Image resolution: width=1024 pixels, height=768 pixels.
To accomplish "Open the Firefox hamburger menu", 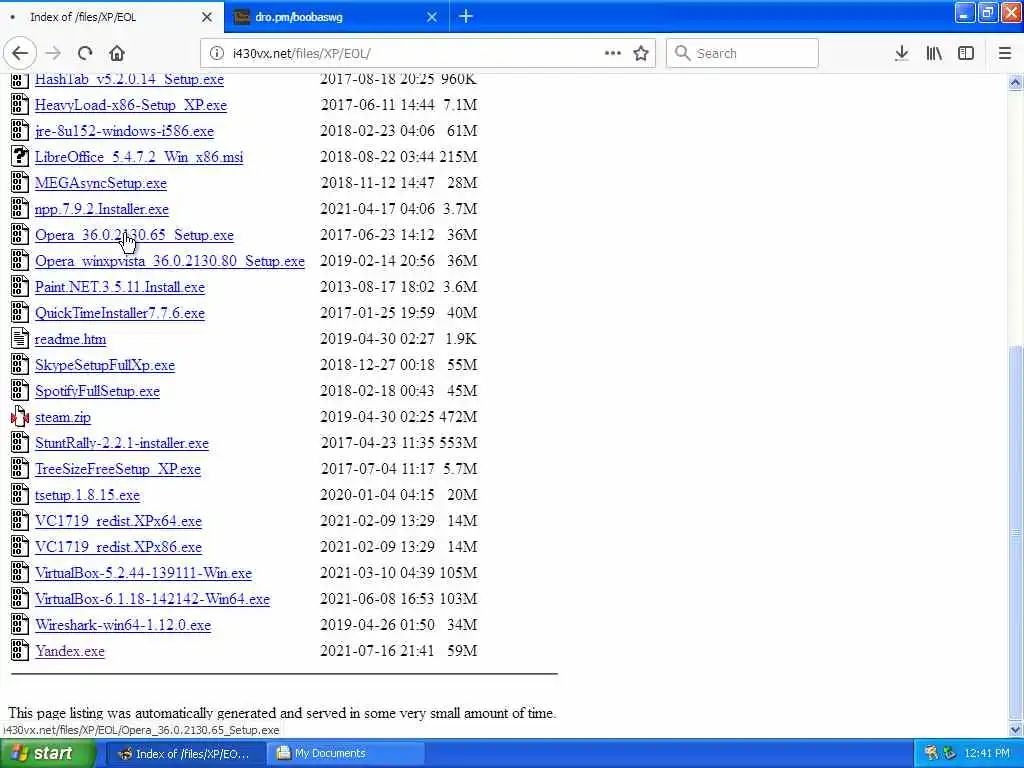I will click(x=1005, y=54).
